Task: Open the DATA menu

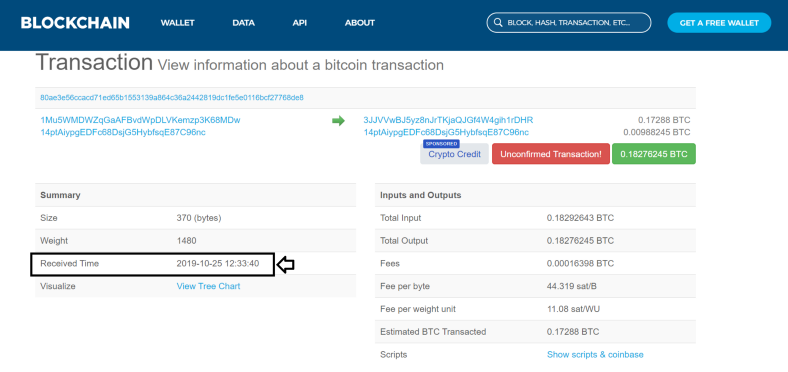Action: tap(243, 23)
